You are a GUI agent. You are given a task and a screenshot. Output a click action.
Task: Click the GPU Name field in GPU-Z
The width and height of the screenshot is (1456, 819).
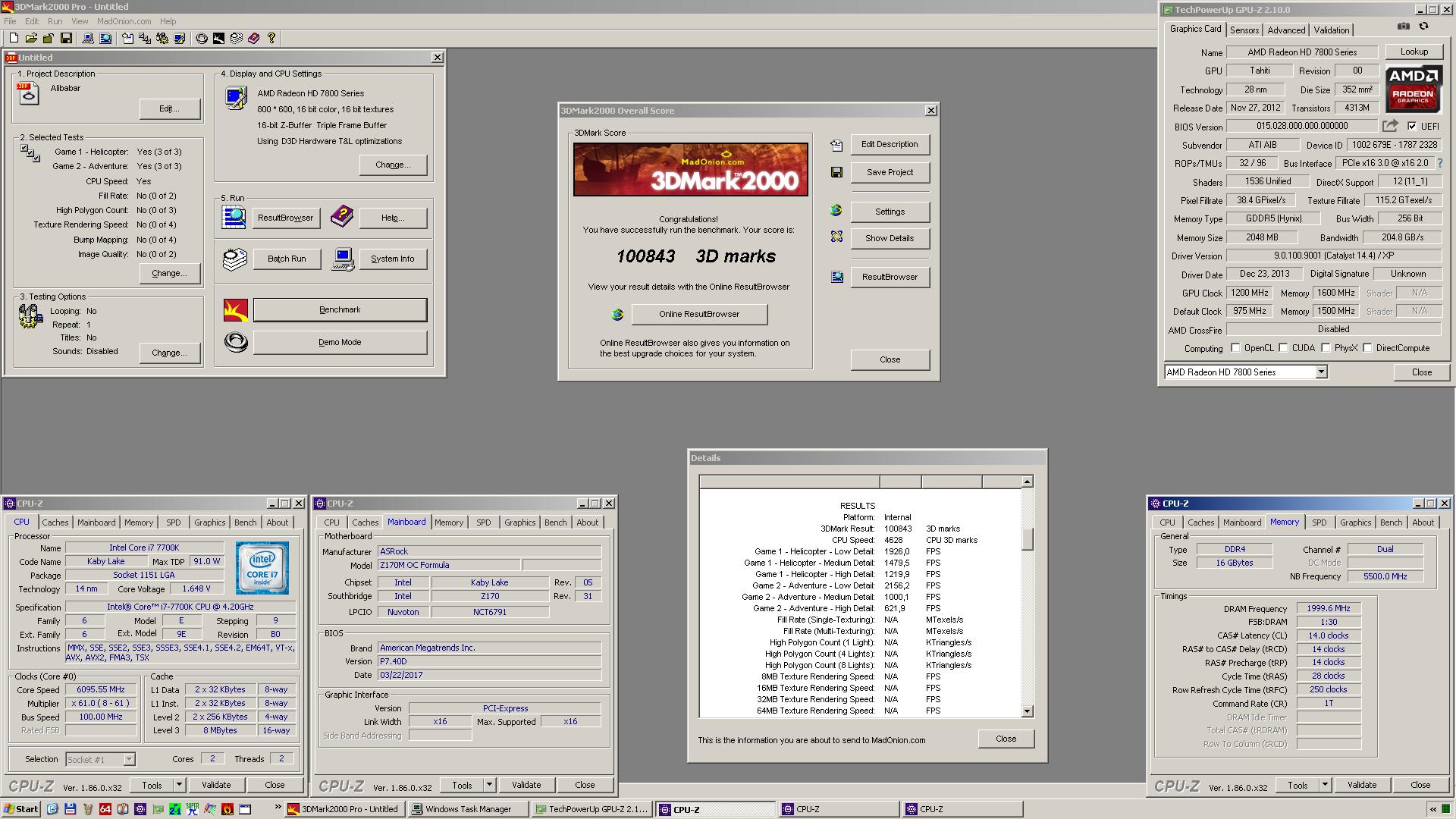(x=1302, y=52)
